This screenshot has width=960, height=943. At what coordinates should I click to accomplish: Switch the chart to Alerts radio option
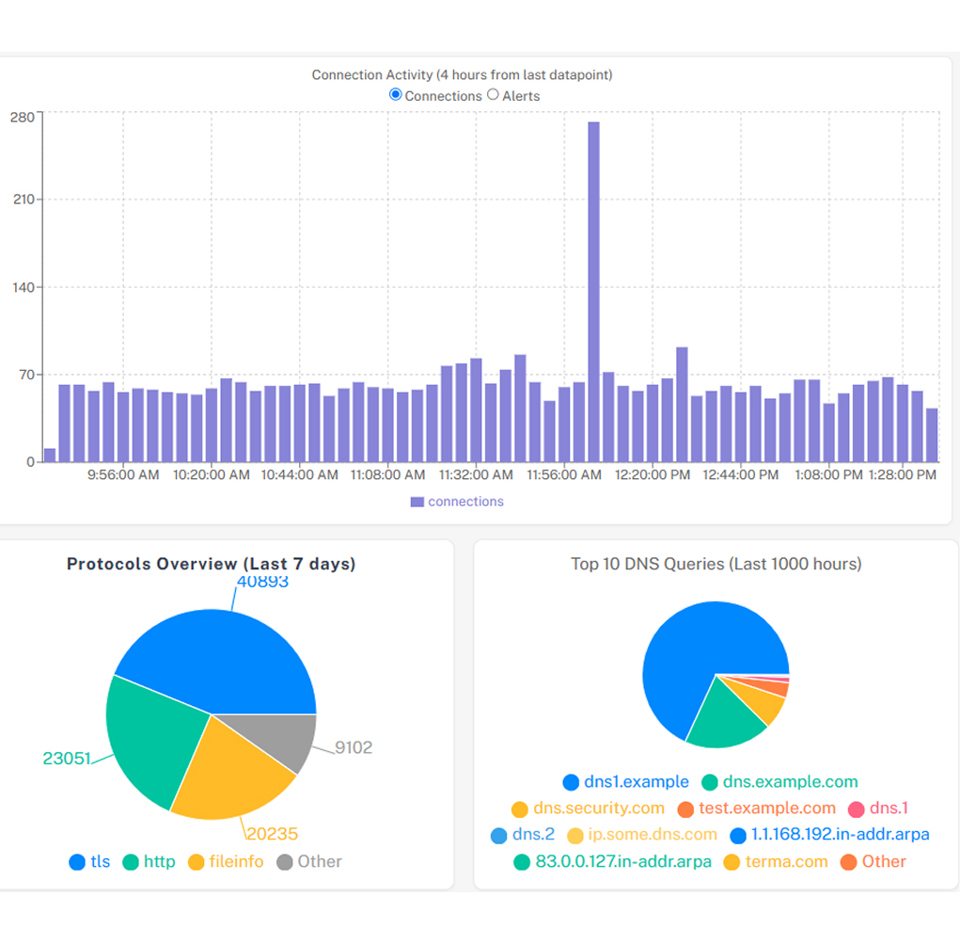point(493,95)
